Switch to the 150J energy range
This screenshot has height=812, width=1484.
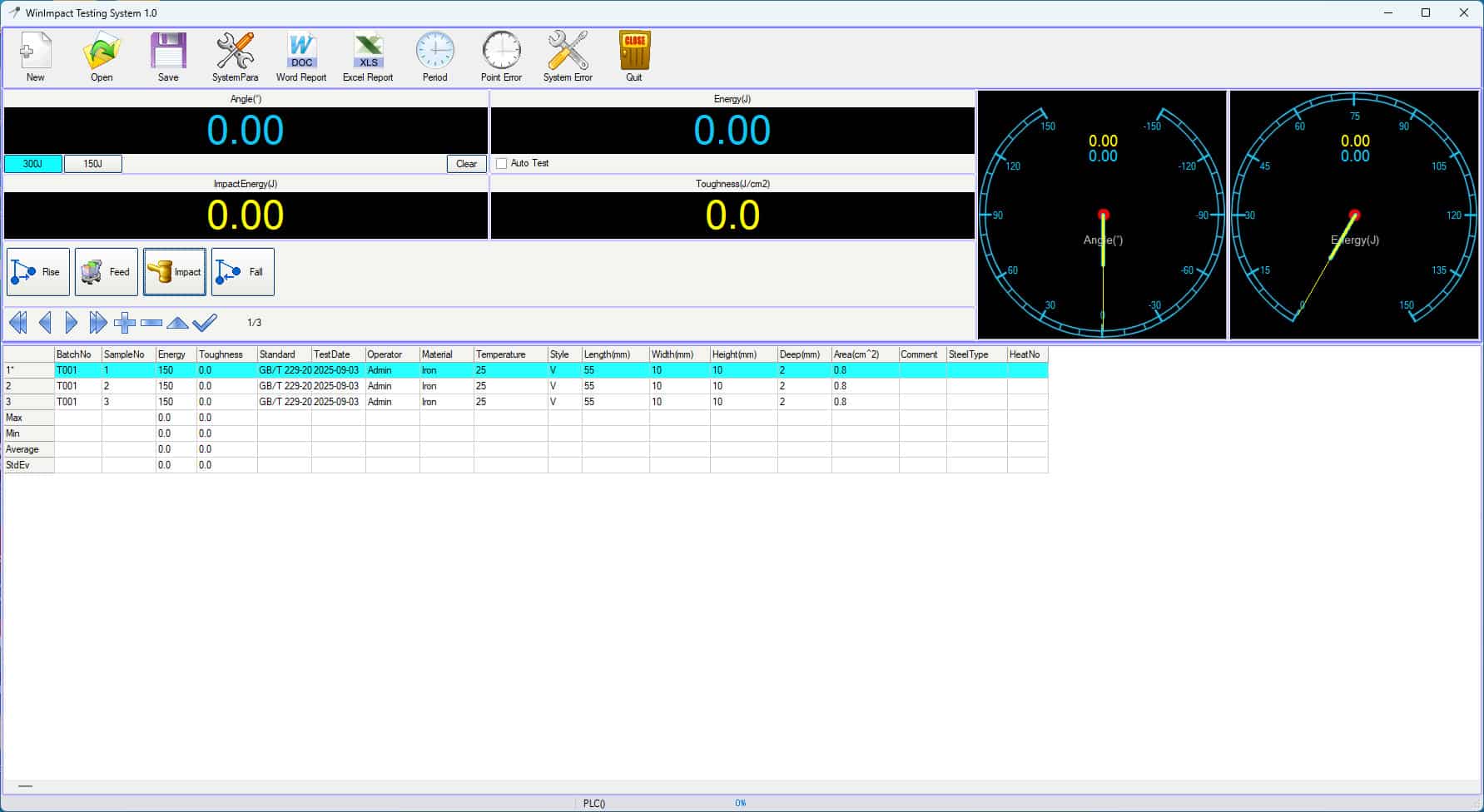click(92, 163)
